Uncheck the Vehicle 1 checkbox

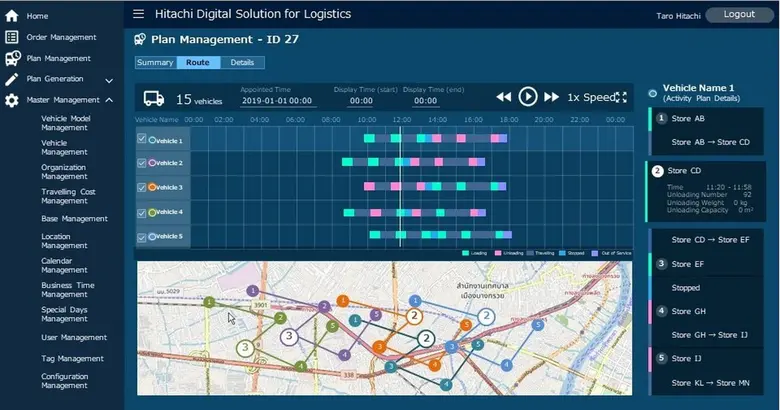[x=141, y=140]
